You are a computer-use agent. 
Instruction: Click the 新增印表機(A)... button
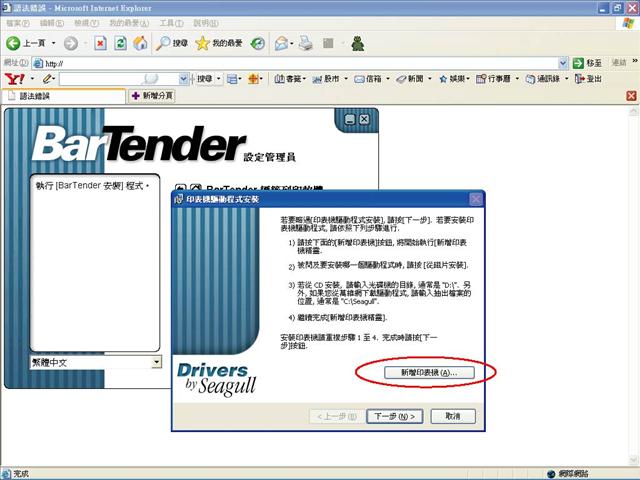(x=429, y=372)
